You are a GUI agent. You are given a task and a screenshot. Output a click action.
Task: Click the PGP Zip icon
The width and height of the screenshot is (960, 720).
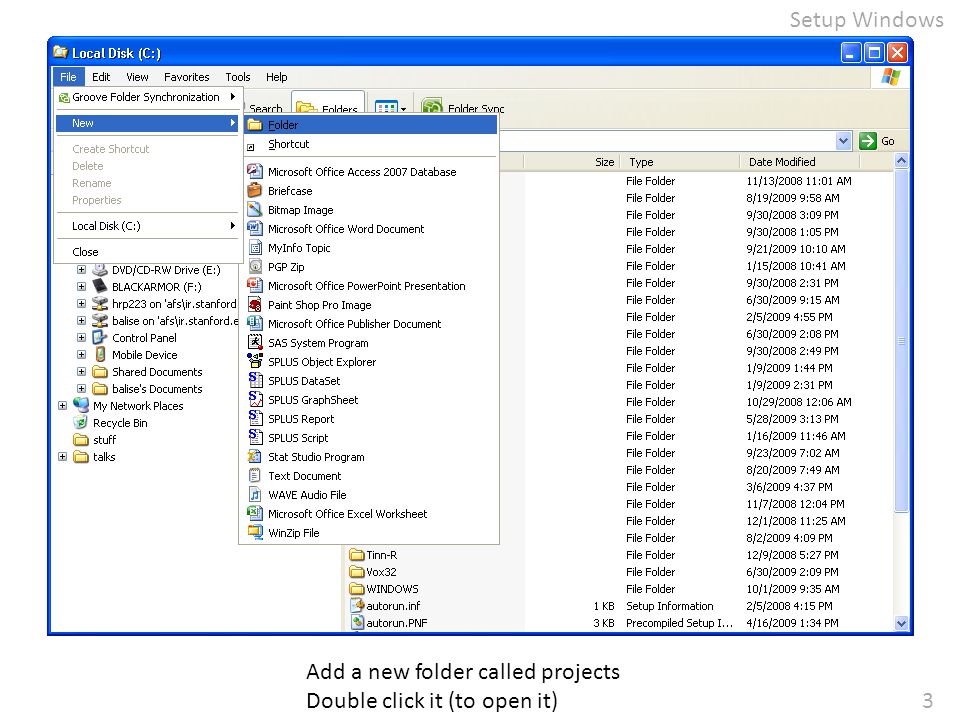point(255,266)
